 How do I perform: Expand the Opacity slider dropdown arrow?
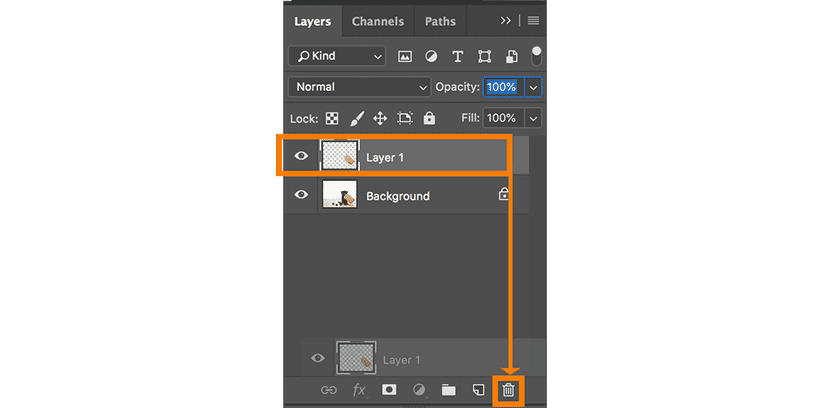tap(533, 87)
